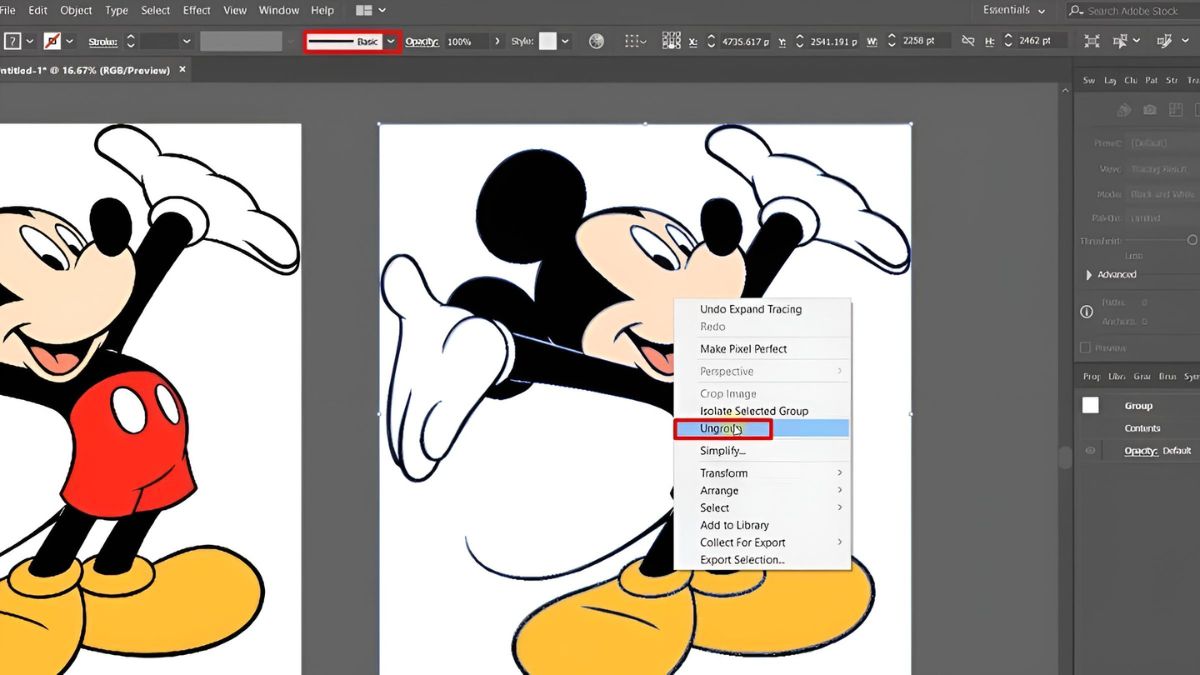Switch to the Lay (Layers) panel tab
Viewport: 1200px width, 675px height.
tap(1110, 80)
